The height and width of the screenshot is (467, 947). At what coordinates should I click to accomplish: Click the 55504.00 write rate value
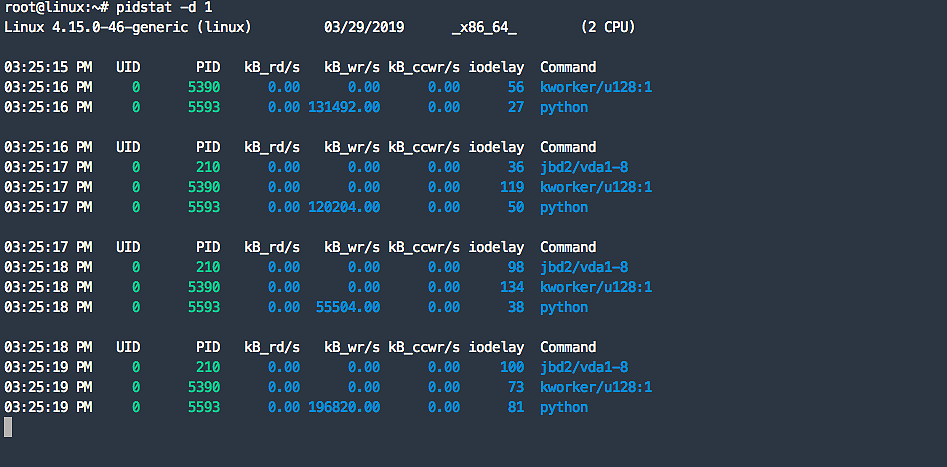348,307
